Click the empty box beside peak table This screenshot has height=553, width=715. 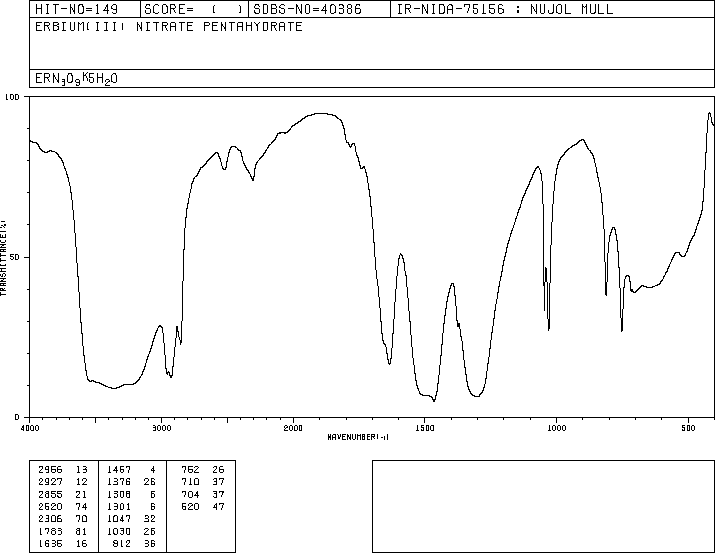(543, 506)
